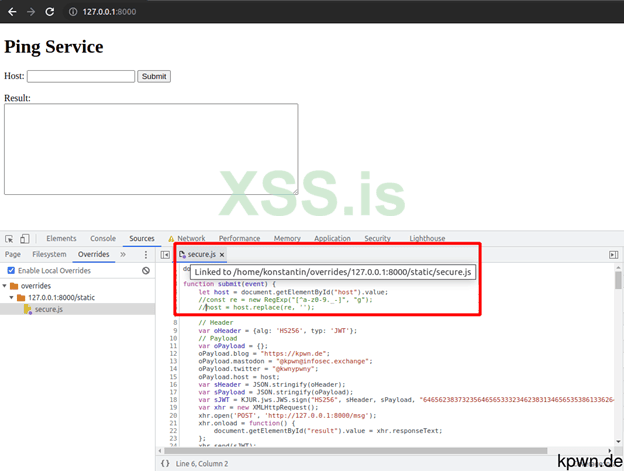Reload the page with the refresh icon
Image resolution: width=624 pixels, height=471 pixels.
coord(50,12)
